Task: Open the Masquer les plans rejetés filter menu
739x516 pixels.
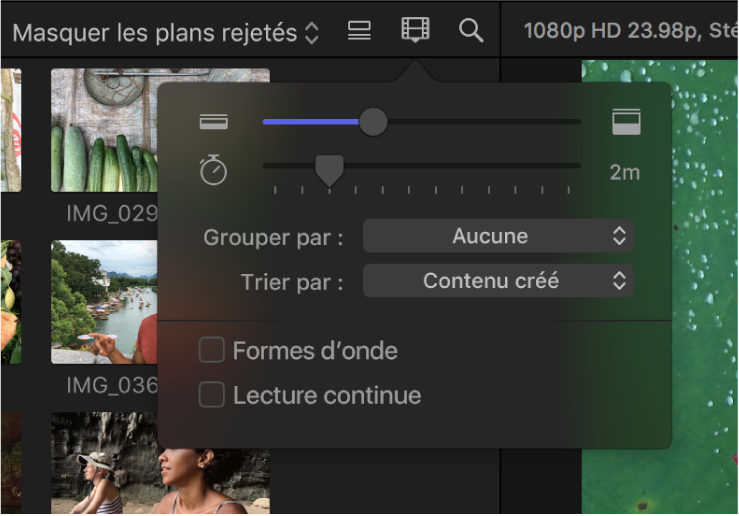Action: click(165, 33)
